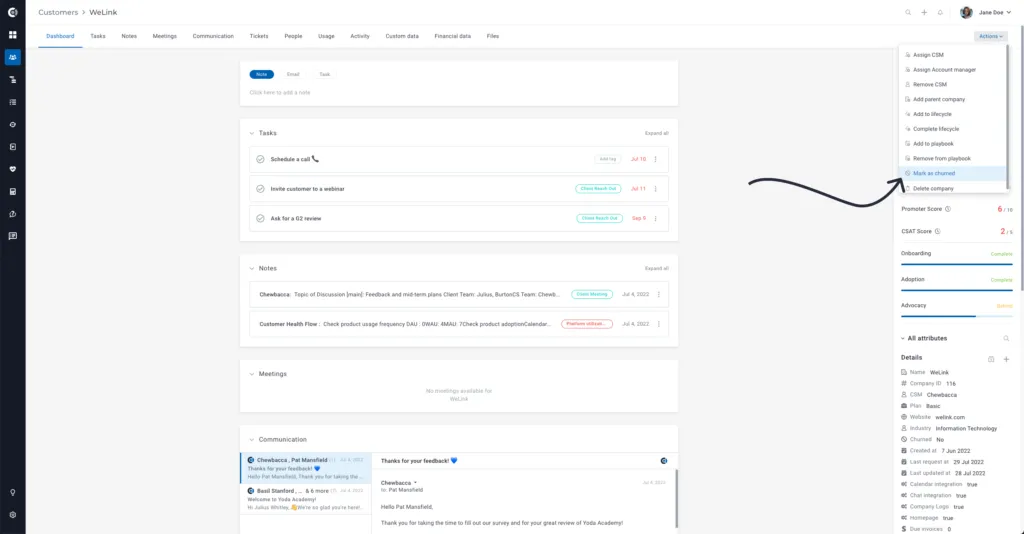This screenshot has height=534, width=1024.
Task: Click plus icon in Details section
Action: coord(1006,359)
